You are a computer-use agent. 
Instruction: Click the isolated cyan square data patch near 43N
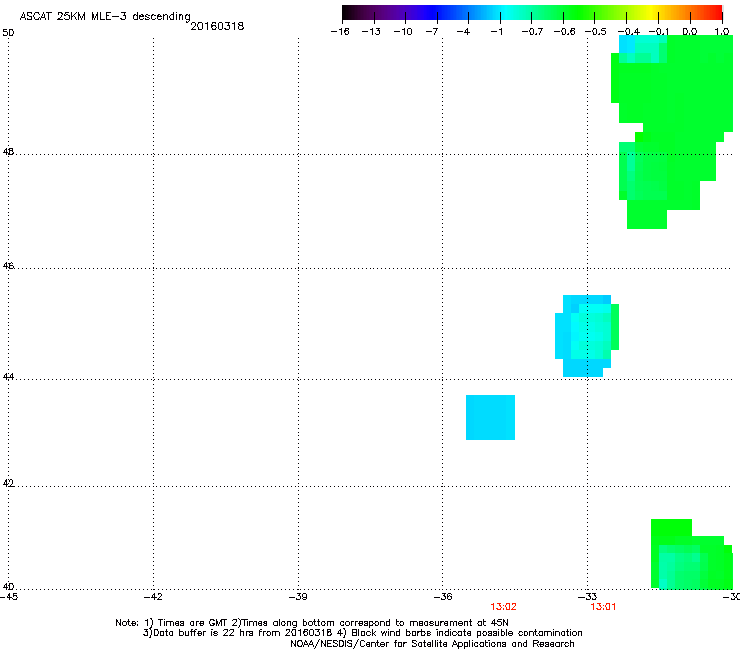490,417
